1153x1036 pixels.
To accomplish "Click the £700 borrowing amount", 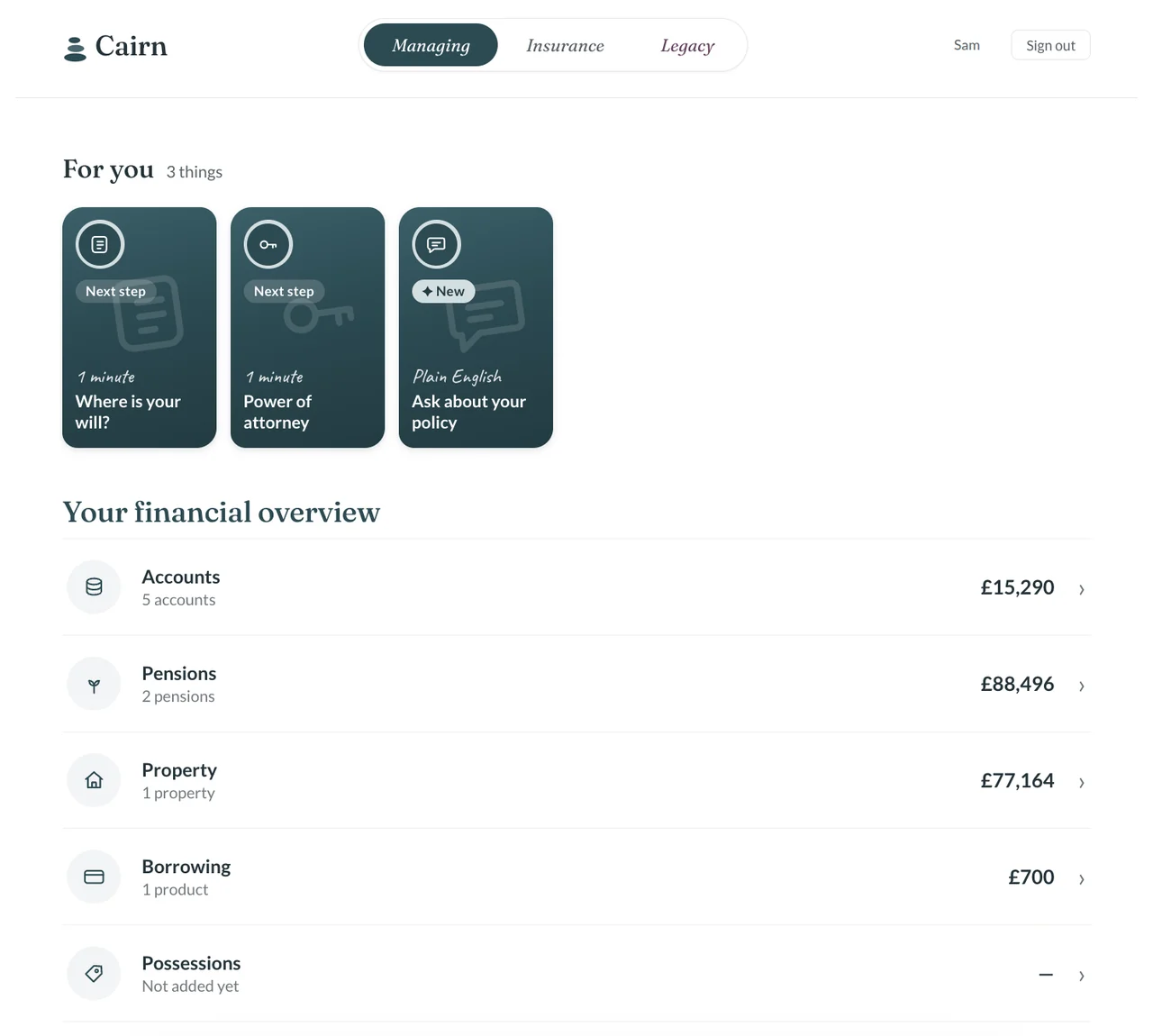I will pos(1031,877).
